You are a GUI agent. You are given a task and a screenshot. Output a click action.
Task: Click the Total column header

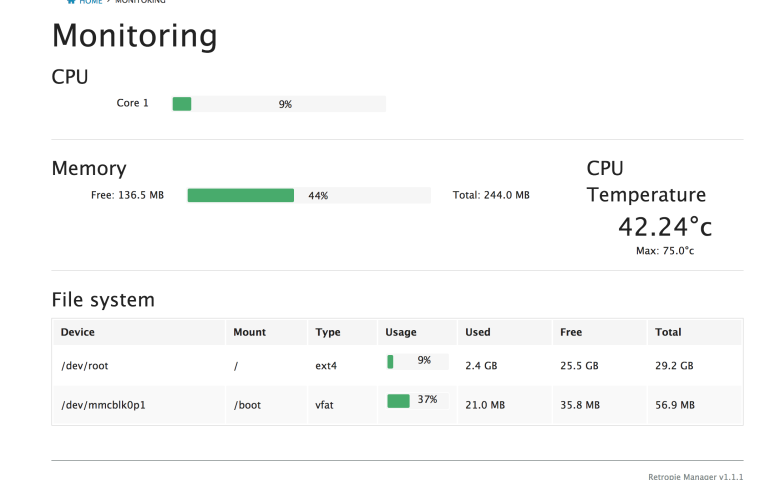(668, 332)
